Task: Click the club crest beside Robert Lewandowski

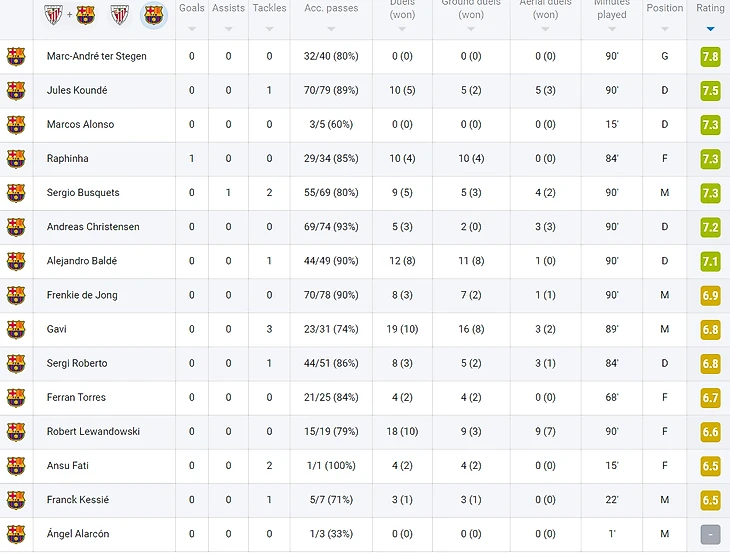Action: click(15, 431)
